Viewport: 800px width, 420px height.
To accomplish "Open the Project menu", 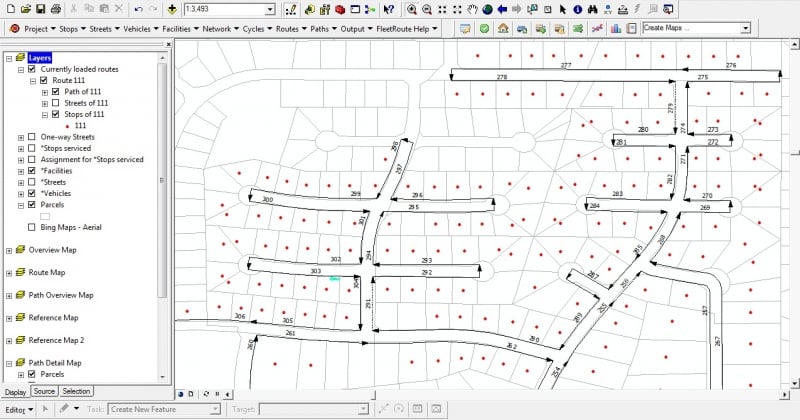I will click(x=39, y=29).
